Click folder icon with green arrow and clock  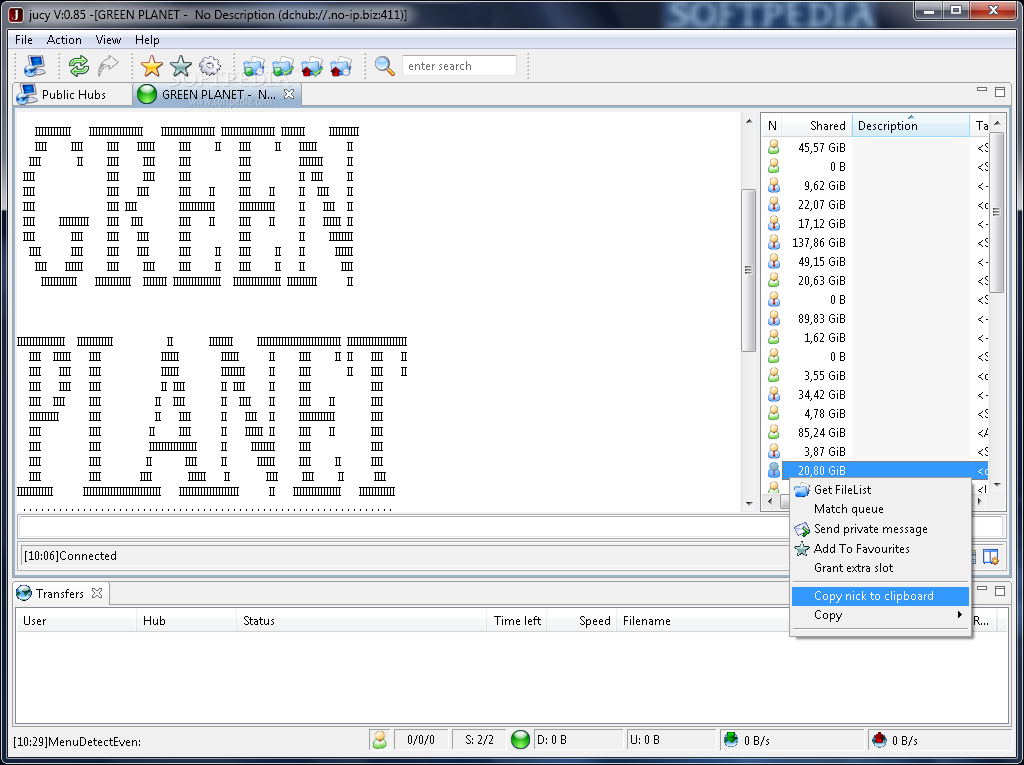(254, 67)
